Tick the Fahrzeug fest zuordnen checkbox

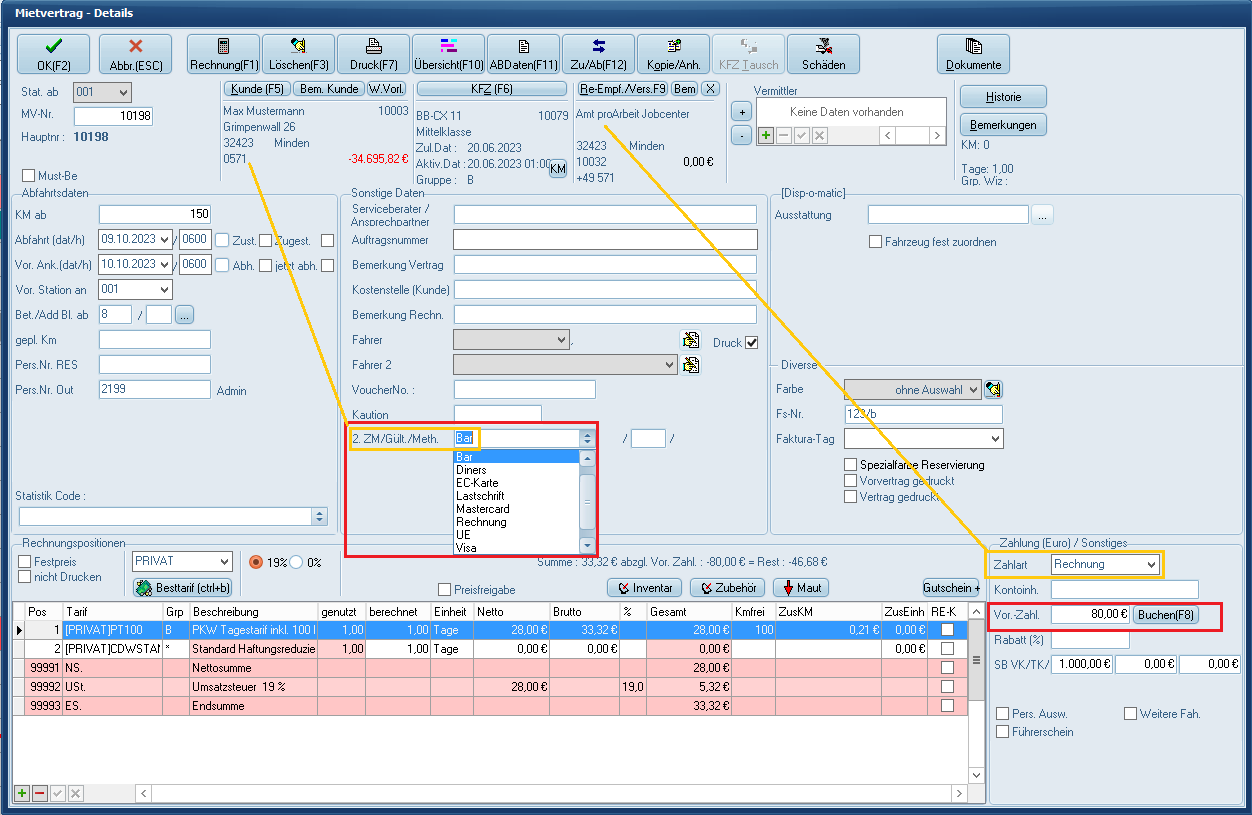pyautogui.click(x=876, y=242)
